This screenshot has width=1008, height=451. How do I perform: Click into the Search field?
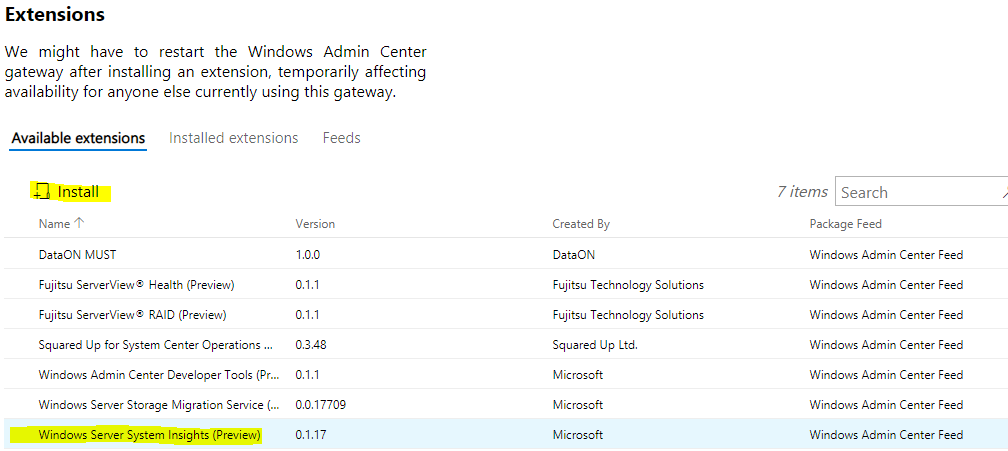click(x=918, y=192)
